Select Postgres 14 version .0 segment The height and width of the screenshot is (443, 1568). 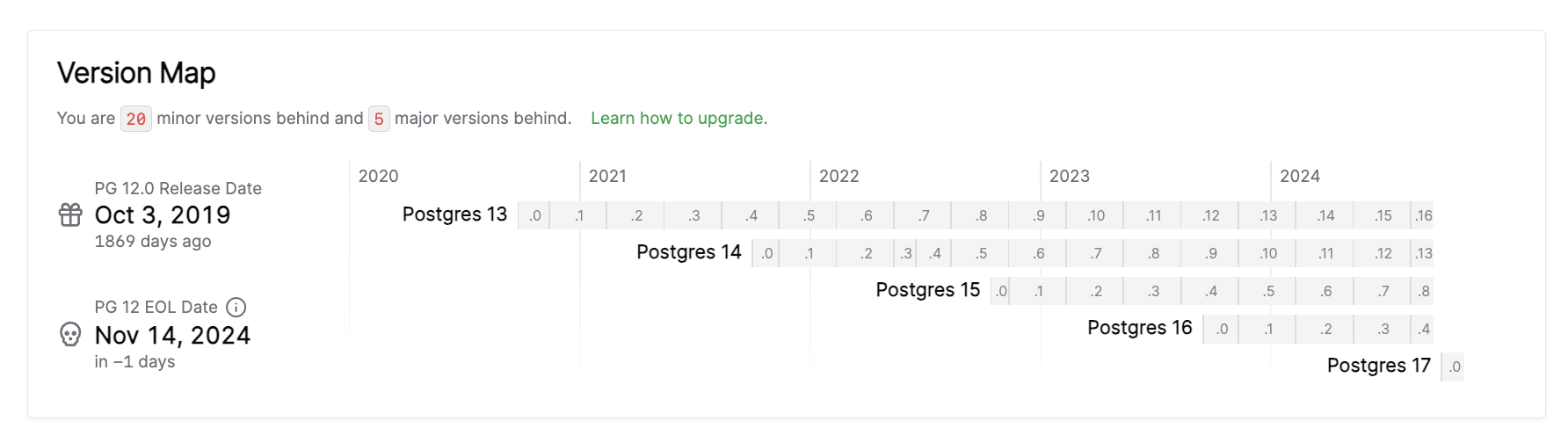click(766, 253)
